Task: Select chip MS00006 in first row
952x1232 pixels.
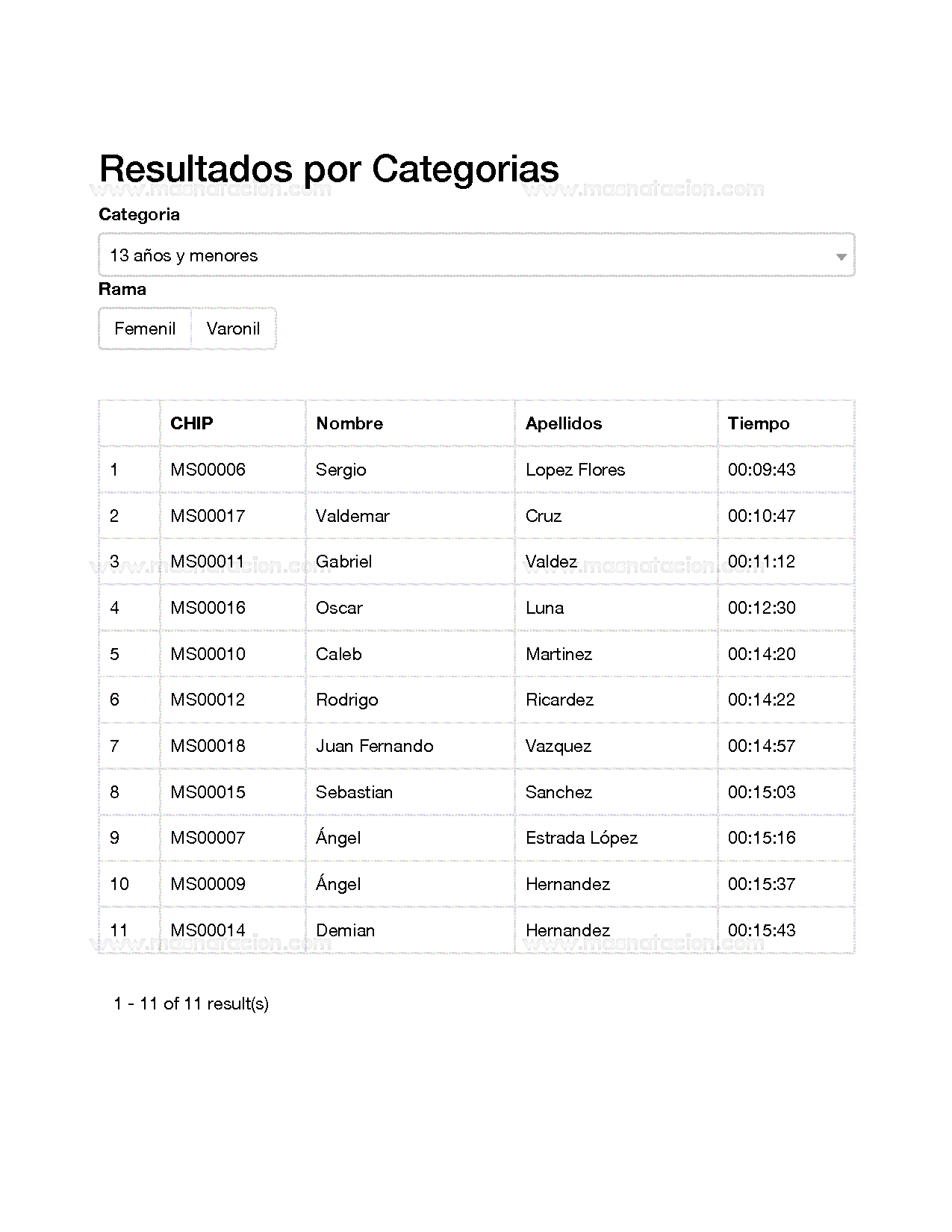Action: pyautogui.click(x=208, y=470)
